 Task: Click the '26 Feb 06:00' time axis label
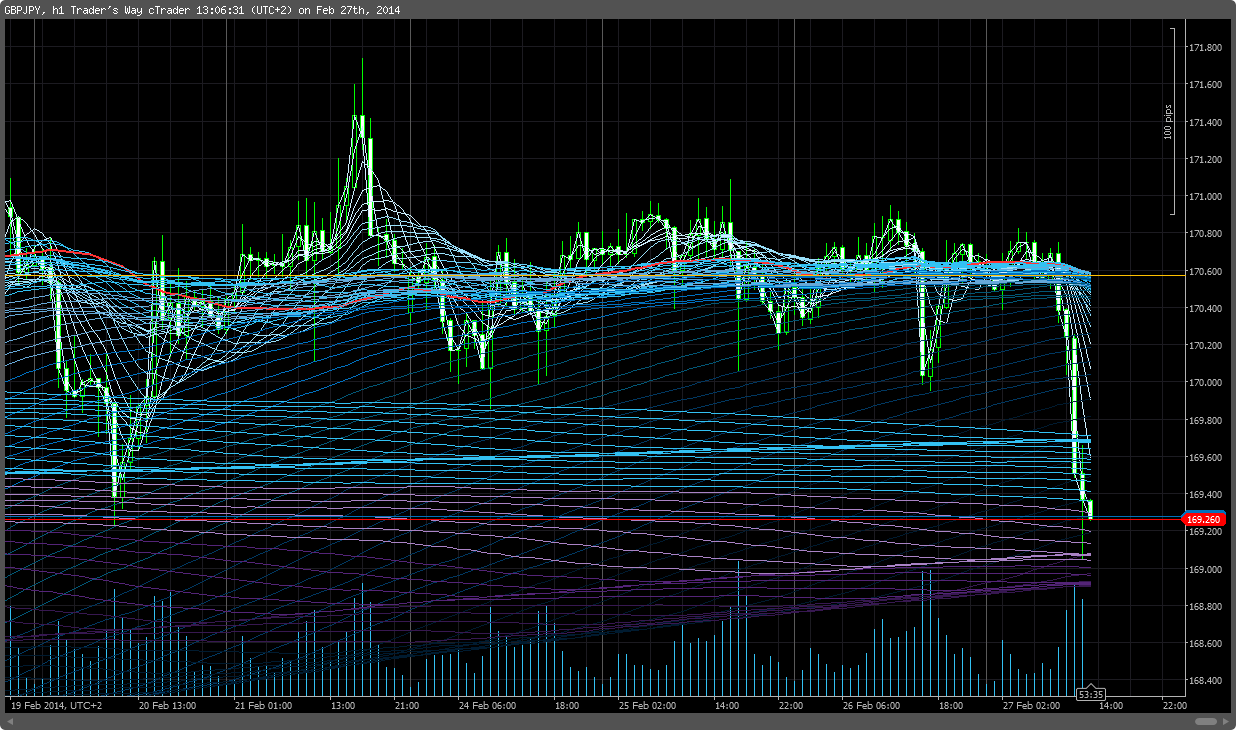[x=872, y=706]
